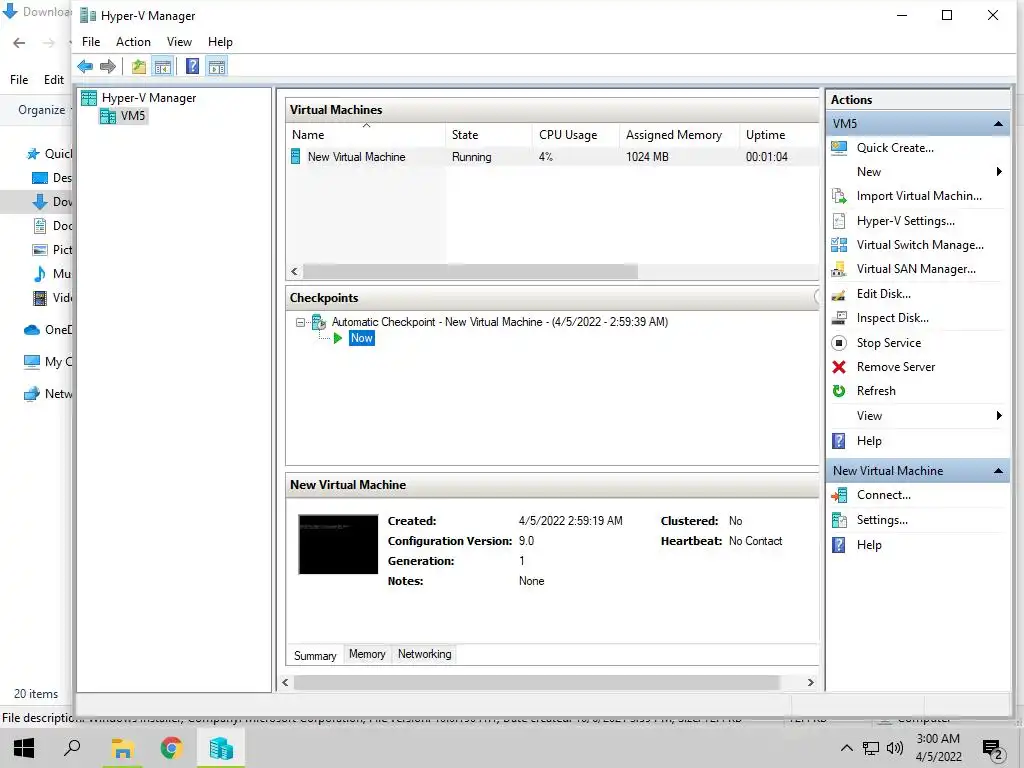Collapse the Automatic Checkpoint tree node
The image size is (1024, 768).
pos(300,323)
